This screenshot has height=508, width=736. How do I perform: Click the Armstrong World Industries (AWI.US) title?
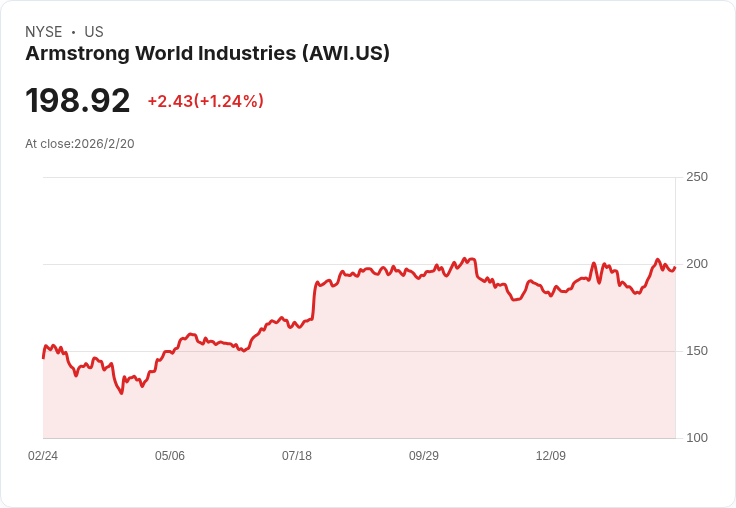coord(207,53)
